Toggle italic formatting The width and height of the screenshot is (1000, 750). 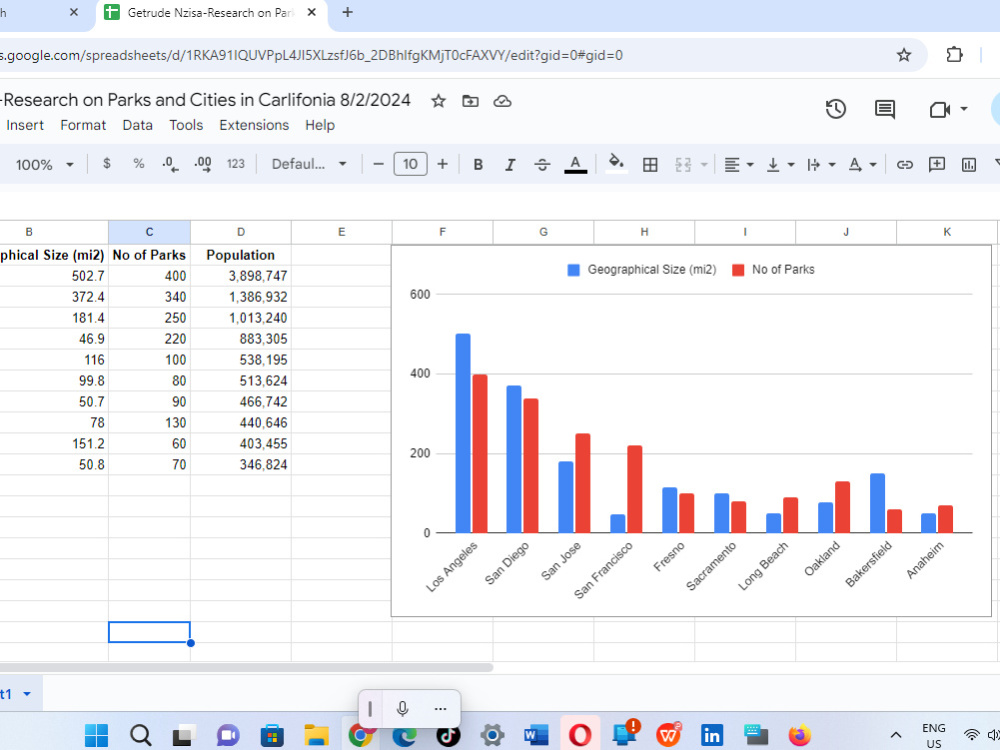(x=510, y=165)
